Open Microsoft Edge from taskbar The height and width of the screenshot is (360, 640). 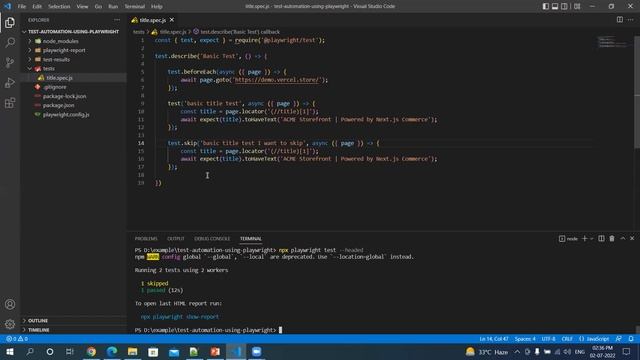[112, 351]
